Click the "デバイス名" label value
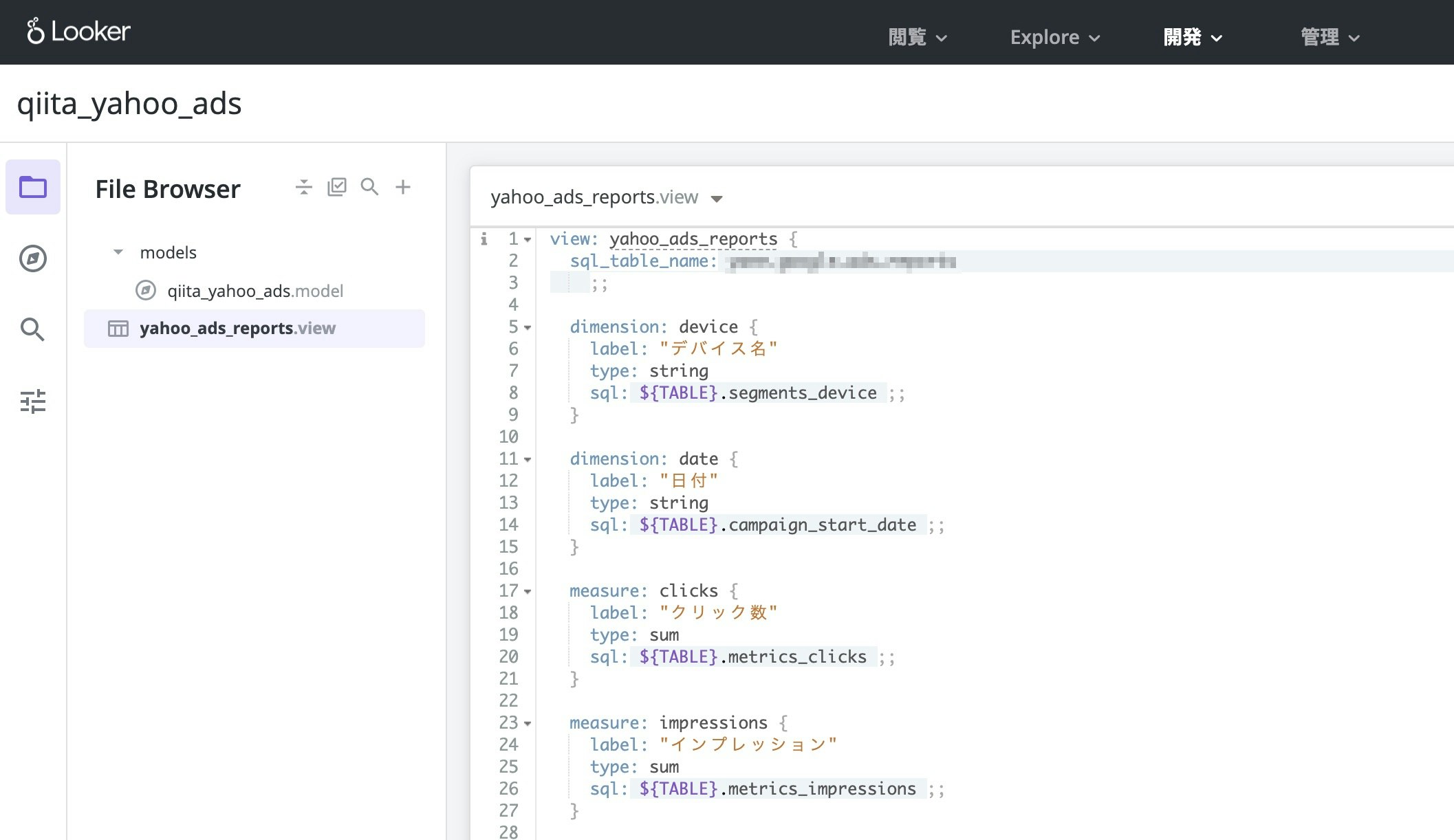Image resolution: width=1454 pixels, height=840 pixels. pos(718,349)
